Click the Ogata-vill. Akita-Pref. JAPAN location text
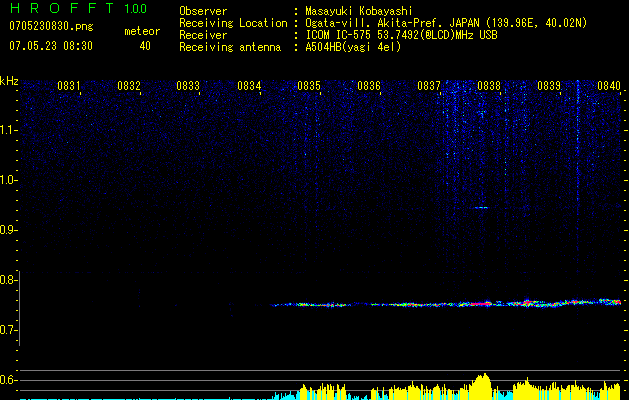The image size is (629, 400). click(x=446, y=23)
